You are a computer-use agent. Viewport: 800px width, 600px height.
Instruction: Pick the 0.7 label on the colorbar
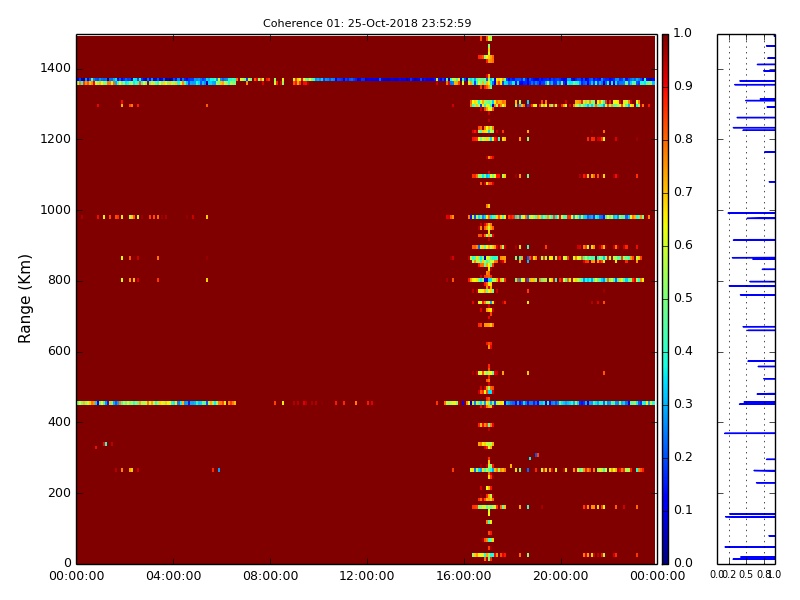(x=683, y=192)
